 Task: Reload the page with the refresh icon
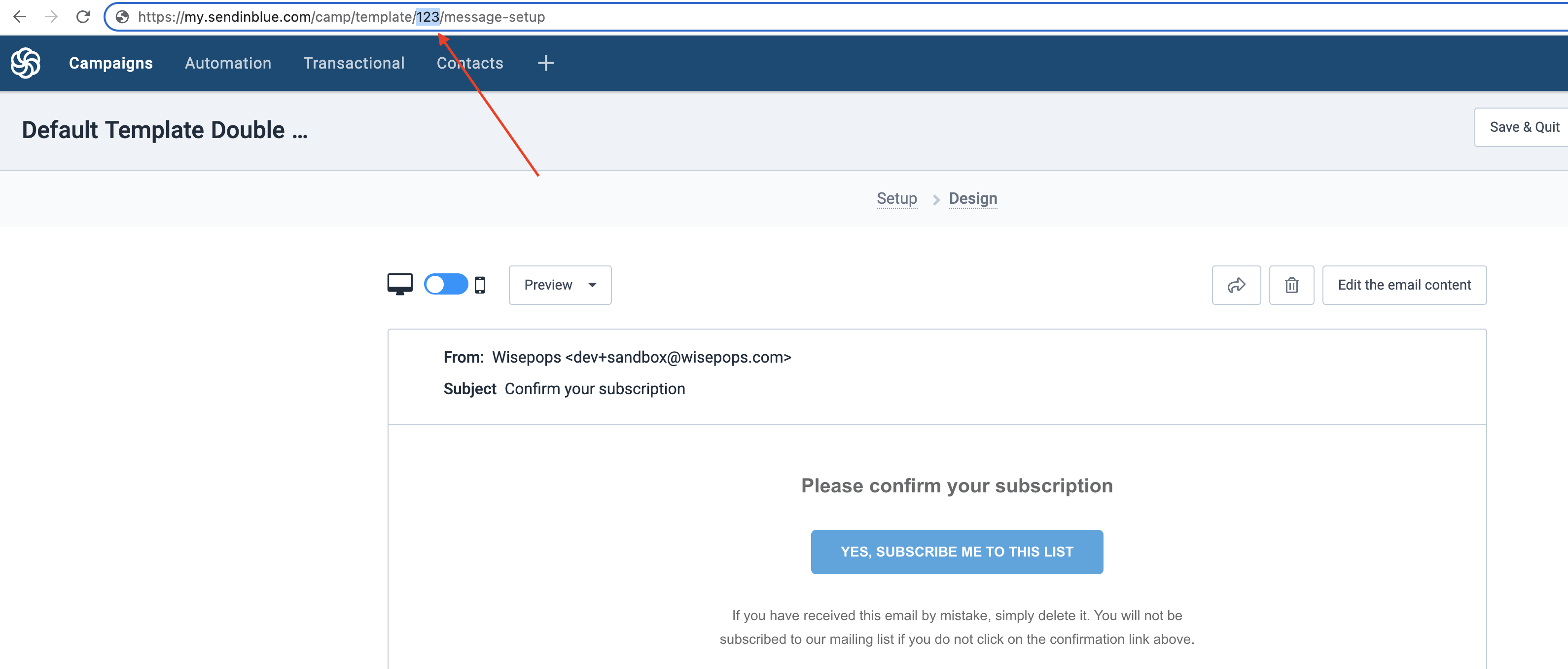coord(83,17)
